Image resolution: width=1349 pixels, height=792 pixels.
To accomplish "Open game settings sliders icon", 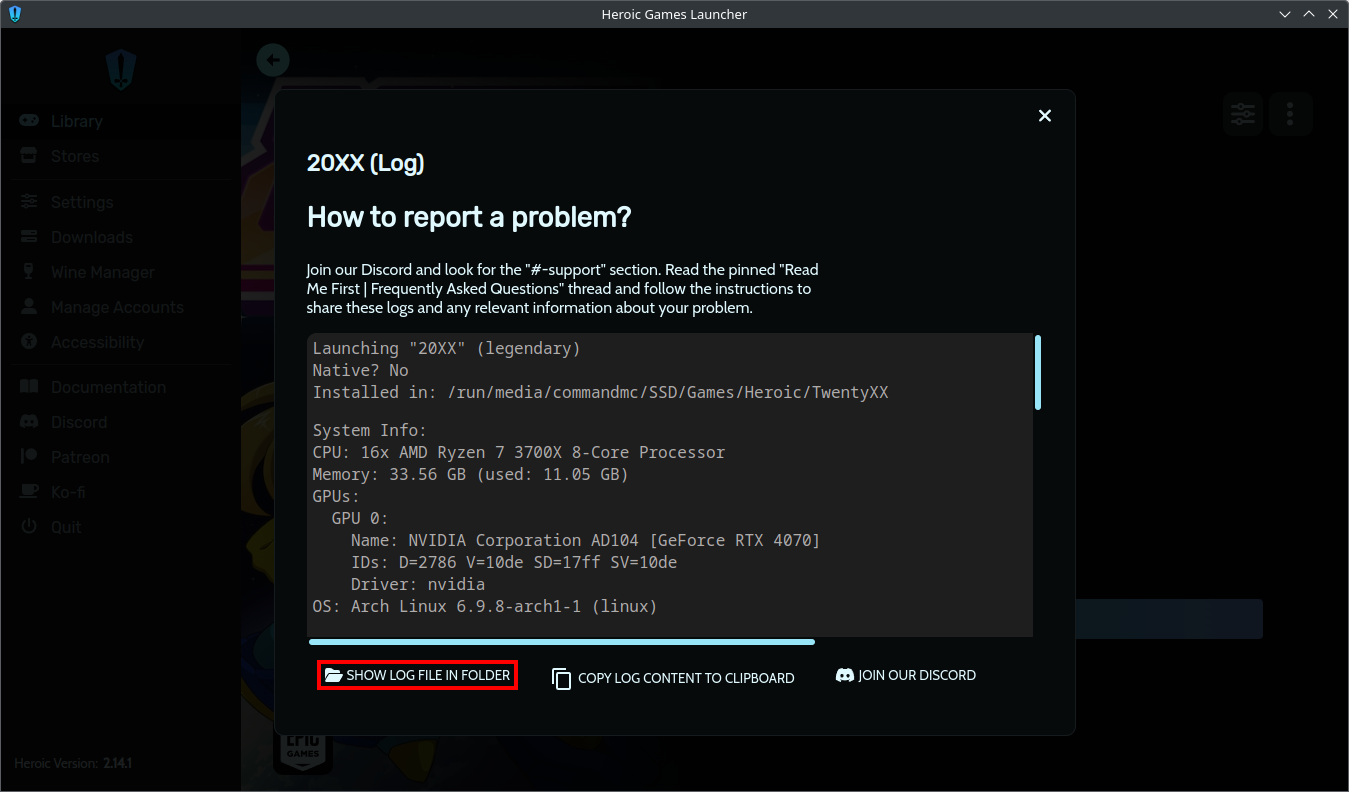I will pos(1243,114).
